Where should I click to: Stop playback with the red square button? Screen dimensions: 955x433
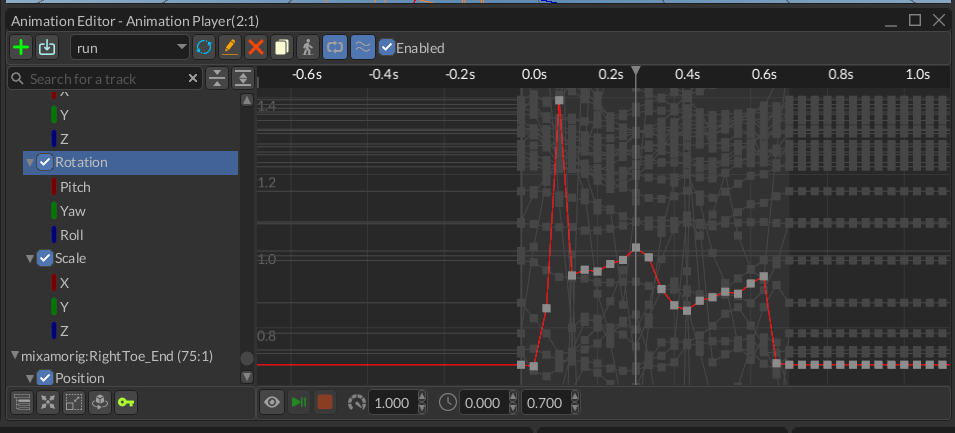pyautogui.click(x=325, y=403)
